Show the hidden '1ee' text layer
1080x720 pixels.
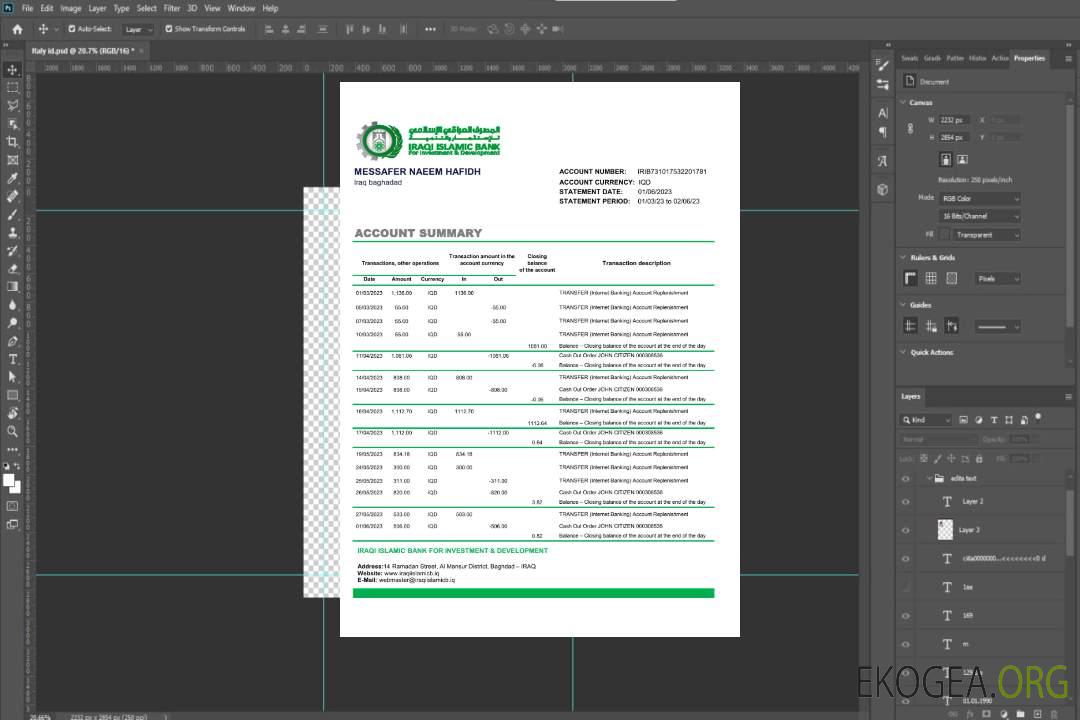[x=906, y=587]
